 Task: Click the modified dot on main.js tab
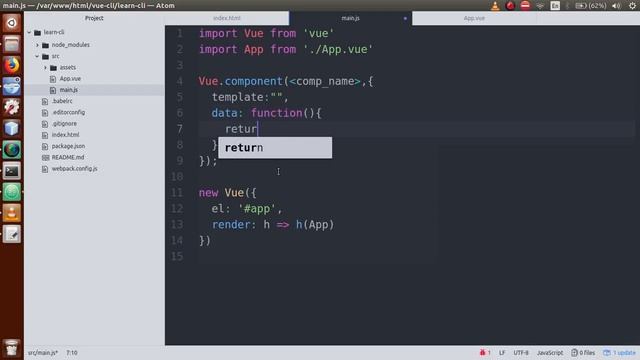[405, 18]
